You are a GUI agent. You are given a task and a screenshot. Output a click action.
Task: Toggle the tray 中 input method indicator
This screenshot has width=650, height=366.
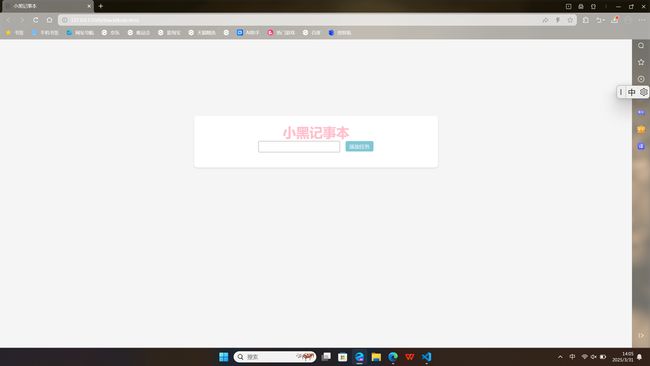point(572,357)
